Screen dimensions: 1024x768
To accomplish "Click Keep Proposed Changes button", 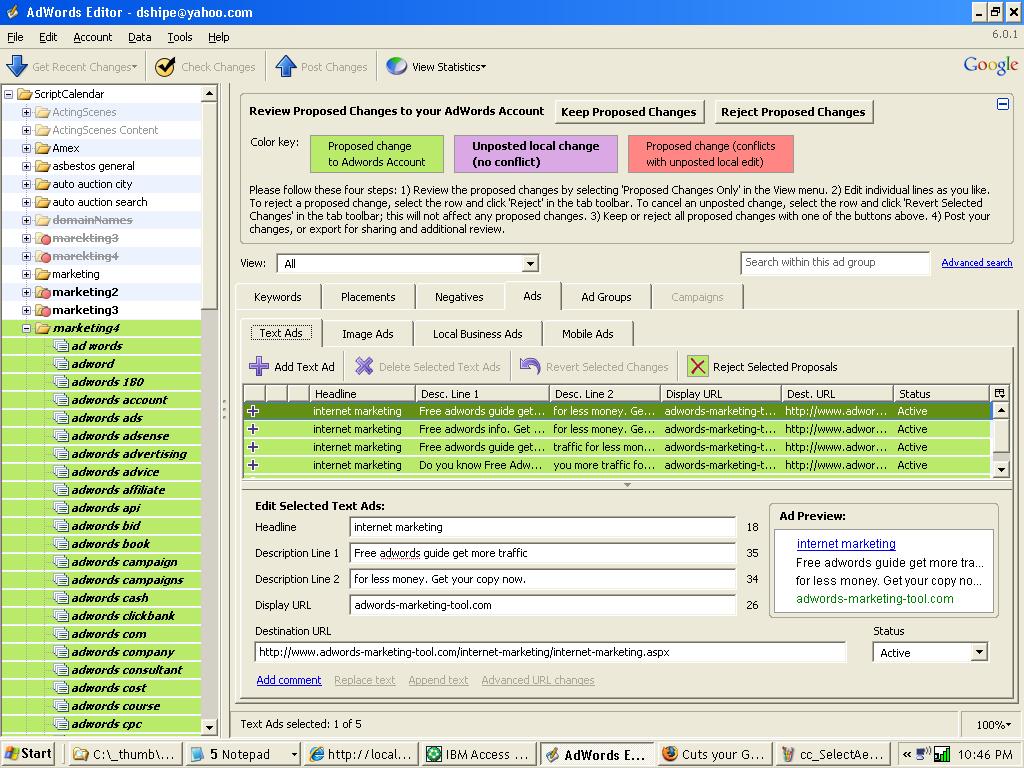I will point(629,112).
